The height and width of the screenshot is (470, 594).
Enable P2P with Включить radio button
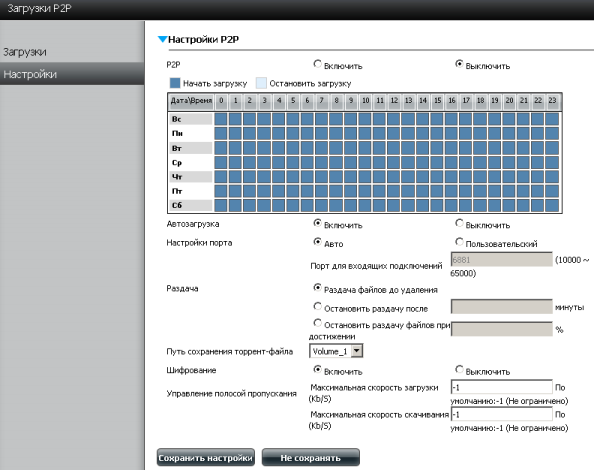coord(317,64)
